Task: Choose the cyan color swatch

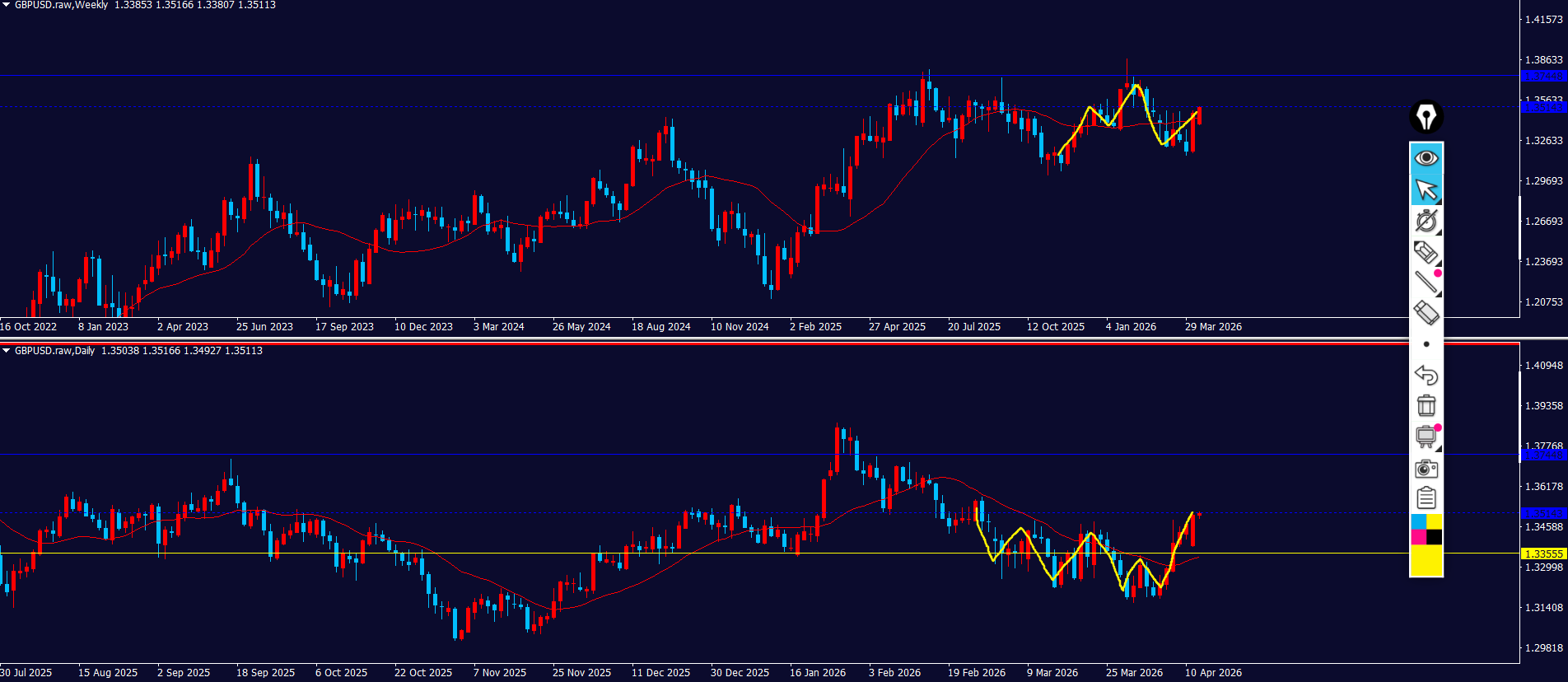Action: point(1418,522)
